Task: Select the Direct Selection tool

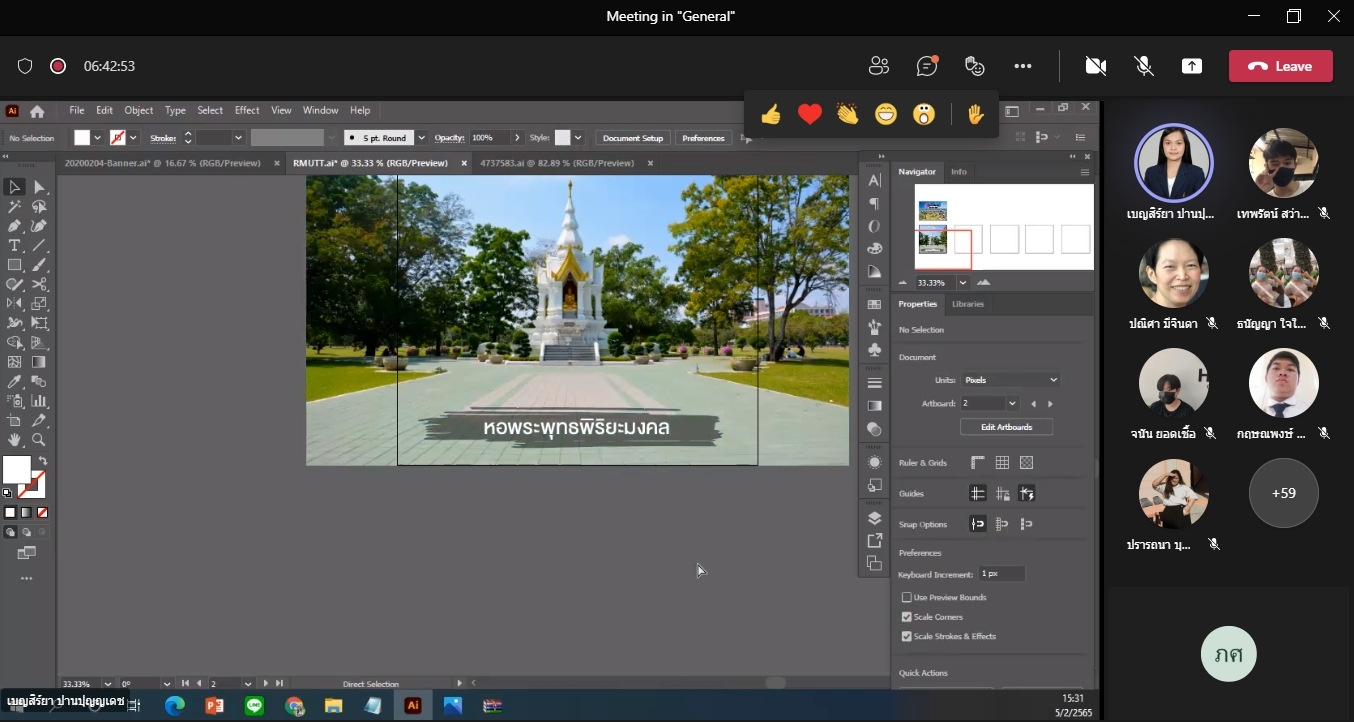Action: coord(39,187)
